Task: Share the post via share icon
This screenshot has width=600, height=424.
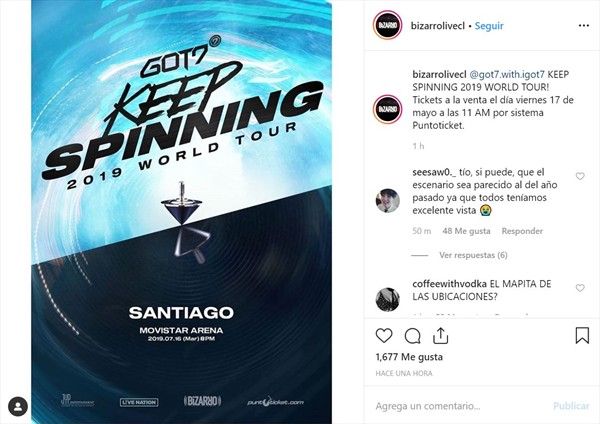Action: pyautogui.click(x=440, y=336)
